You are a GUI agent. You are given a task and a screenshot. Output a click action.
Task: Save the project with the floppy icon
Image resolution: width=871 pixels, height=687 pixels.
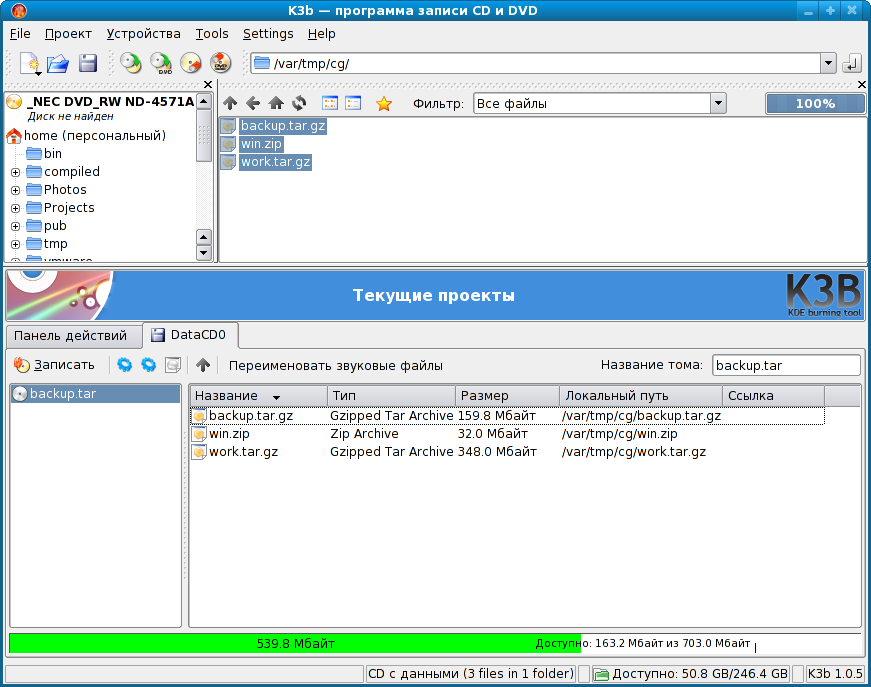point(88,63)
